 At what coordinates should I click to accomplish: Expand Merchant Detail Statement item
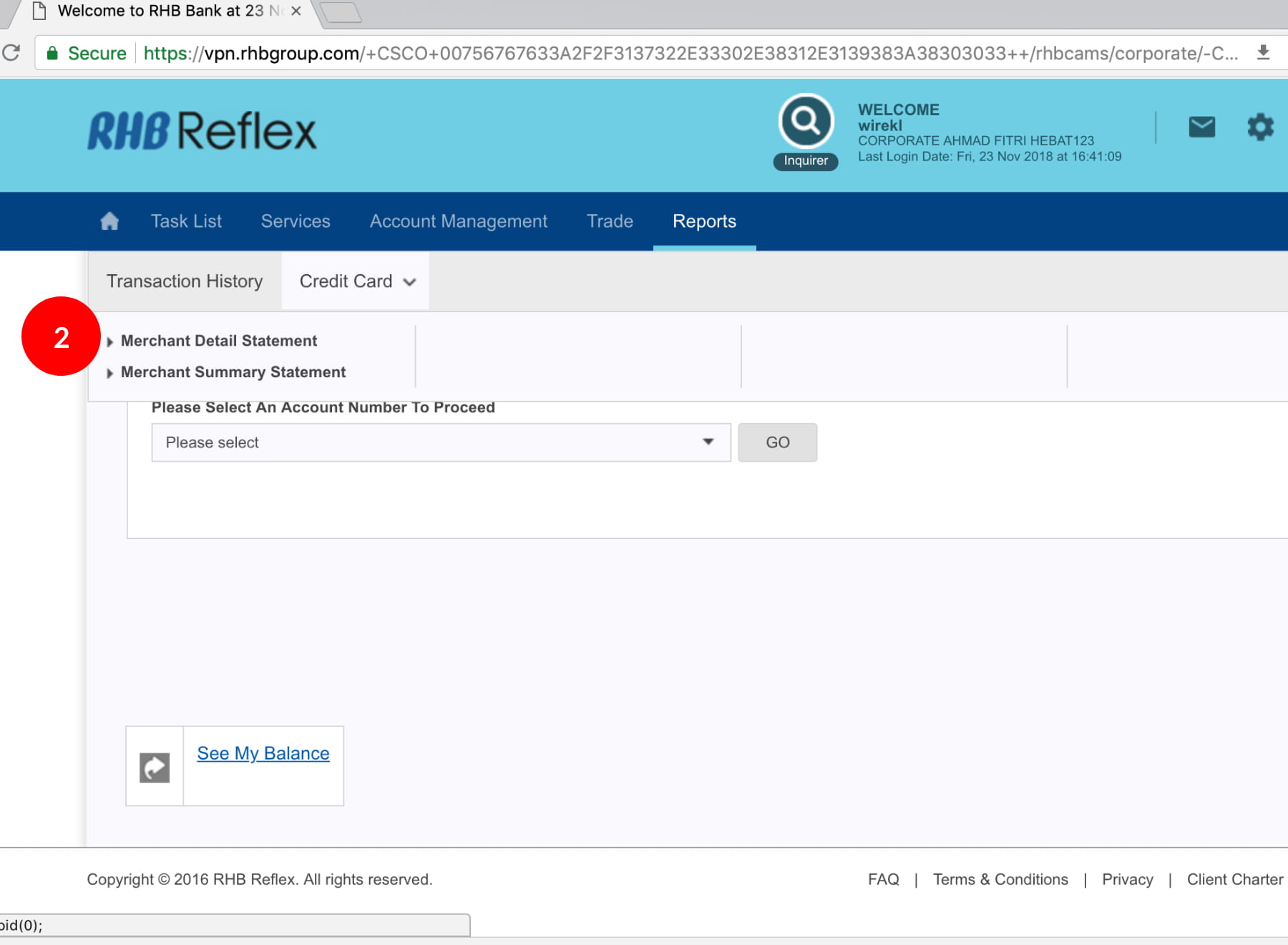[218, 341]
